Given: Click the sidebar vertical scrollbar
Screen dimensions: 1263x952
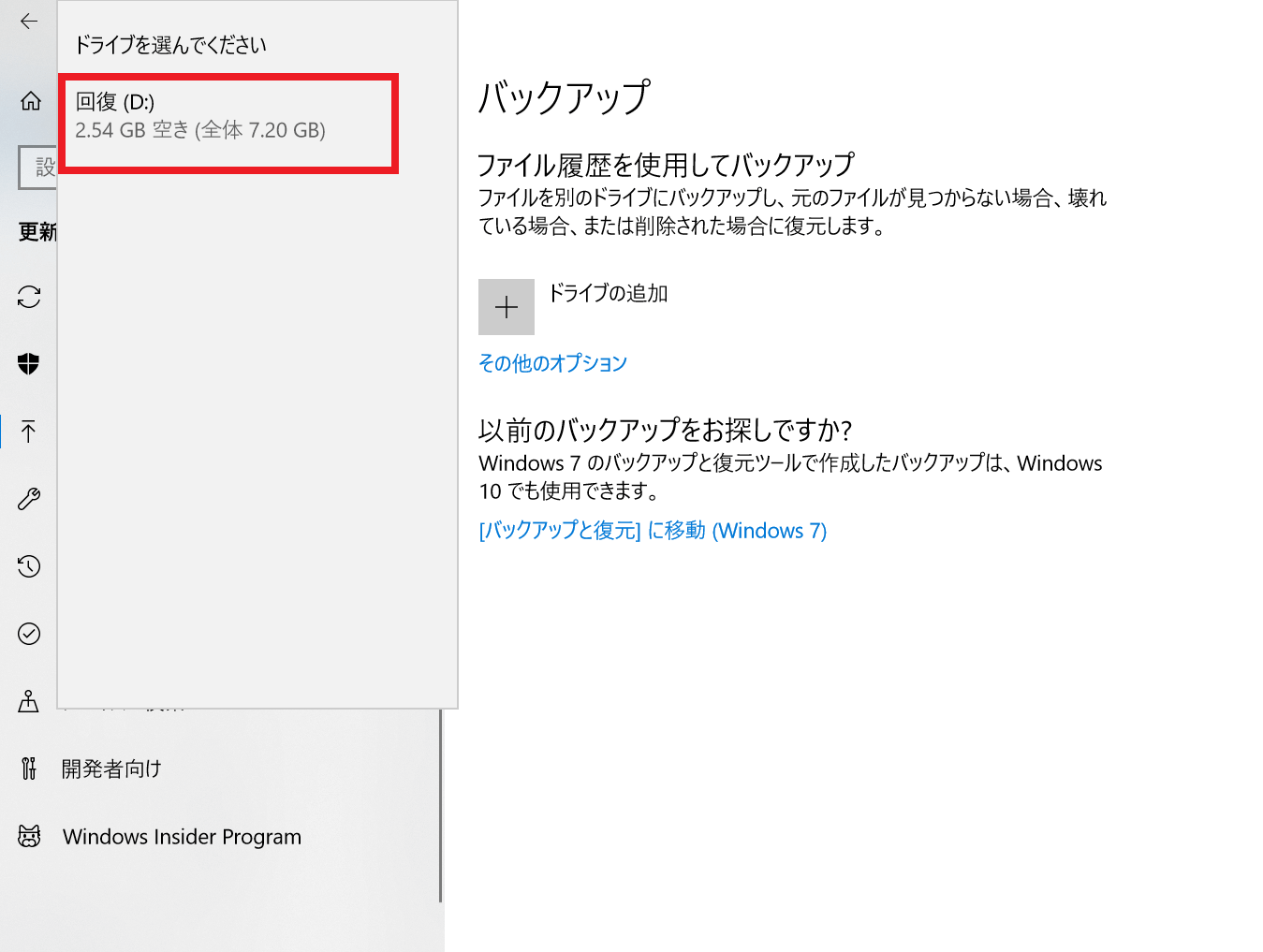Looking at the screenshot, I should click(441, 805).
